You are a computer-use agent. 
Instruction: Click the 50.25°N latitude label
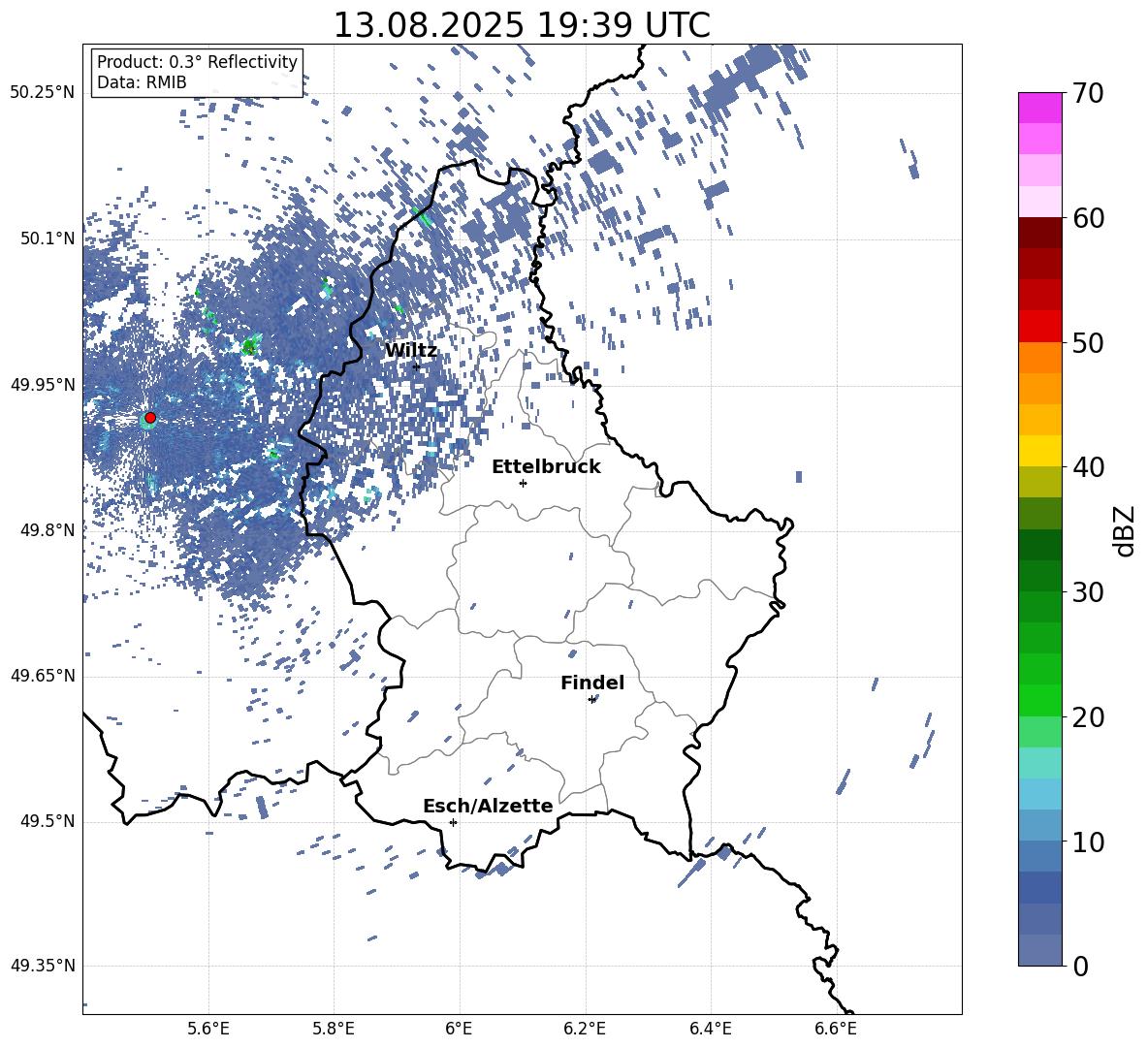point(44,93)
